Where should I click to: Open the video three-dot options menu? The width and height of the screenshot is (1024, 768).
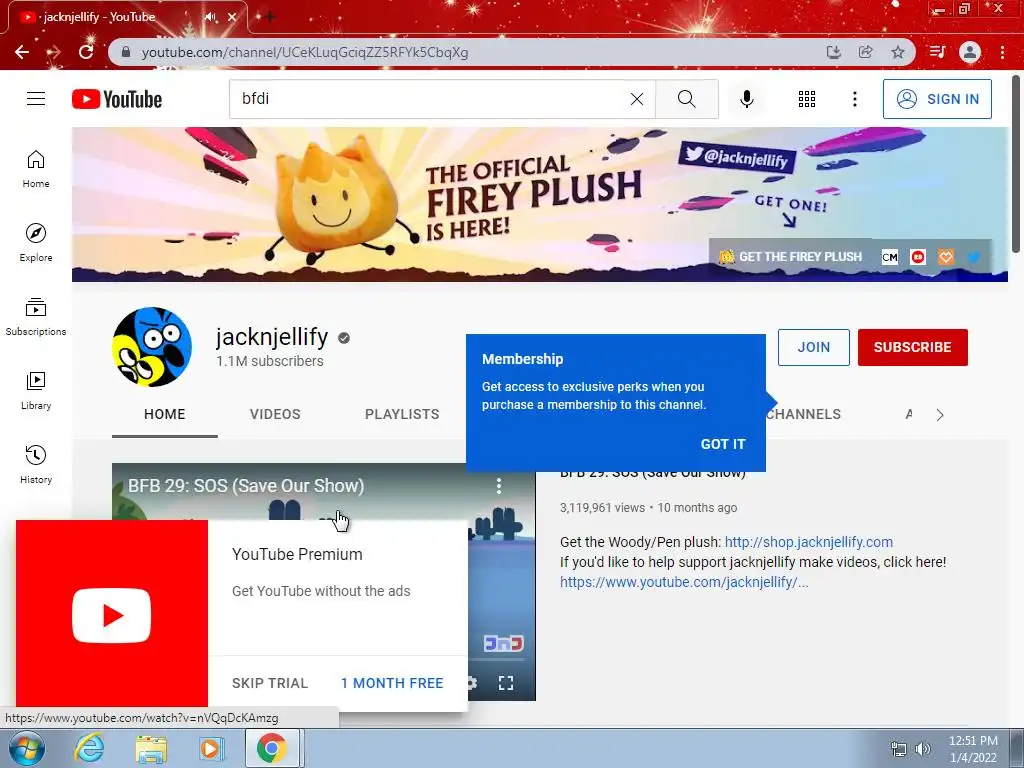click(499, 485)
